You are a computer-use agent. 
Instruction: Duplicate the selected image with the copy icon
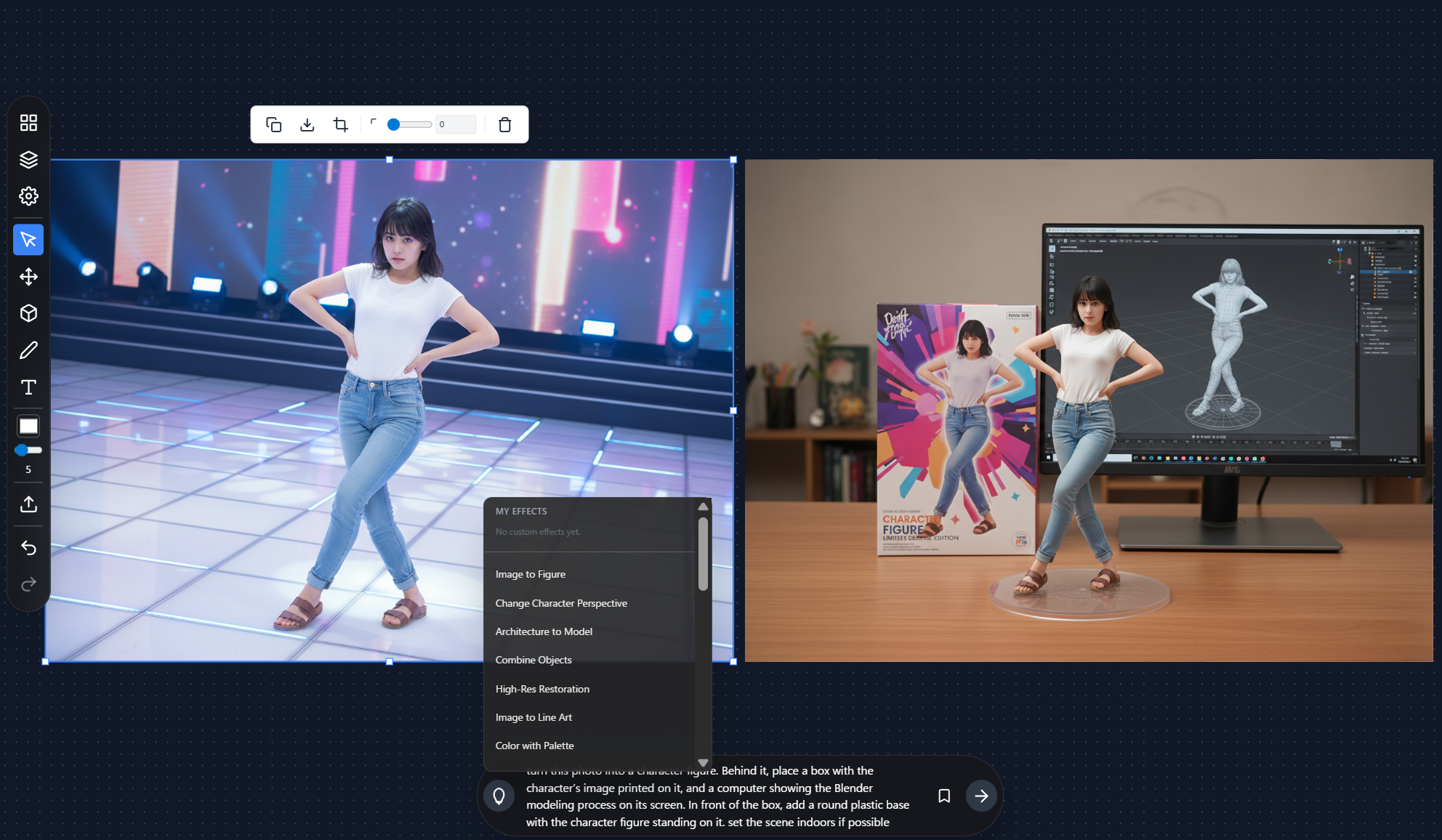click(274, 125)
